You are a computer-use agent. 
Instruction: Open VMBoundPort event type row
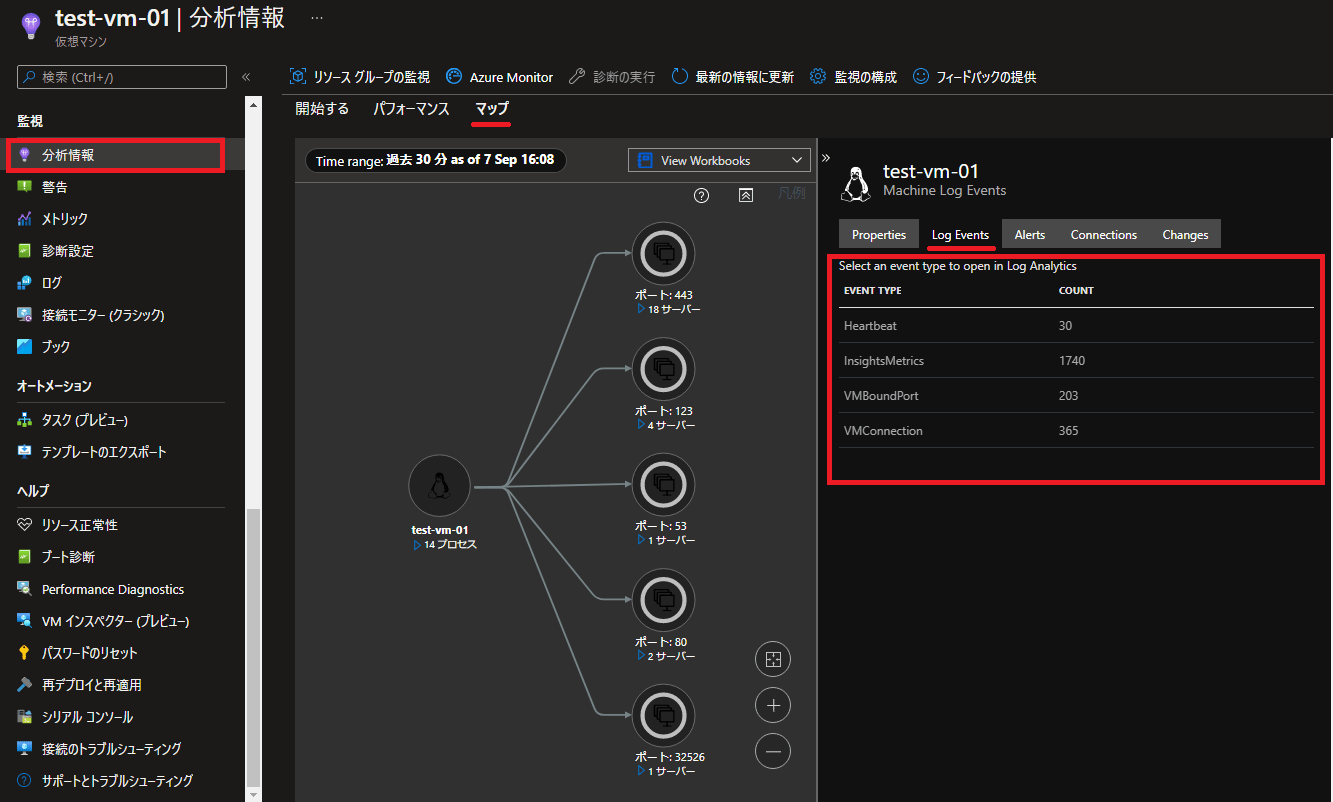point(1076,395)
